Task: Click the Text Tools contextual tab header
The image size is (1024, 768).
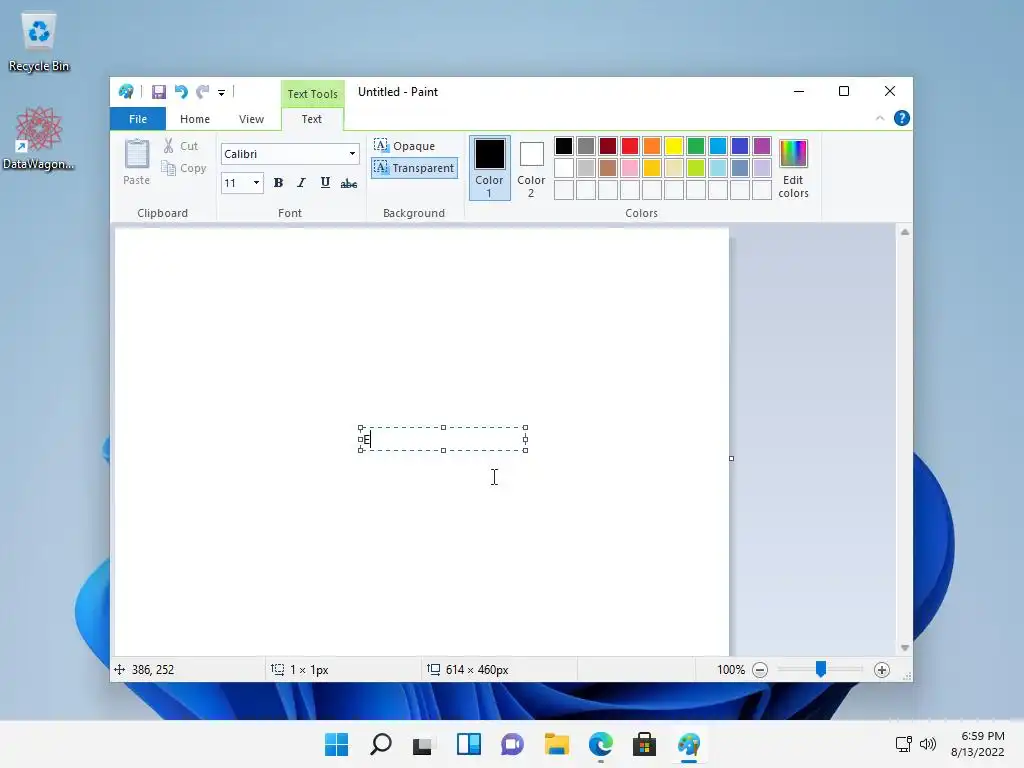Action: click(x=313, y=93)
